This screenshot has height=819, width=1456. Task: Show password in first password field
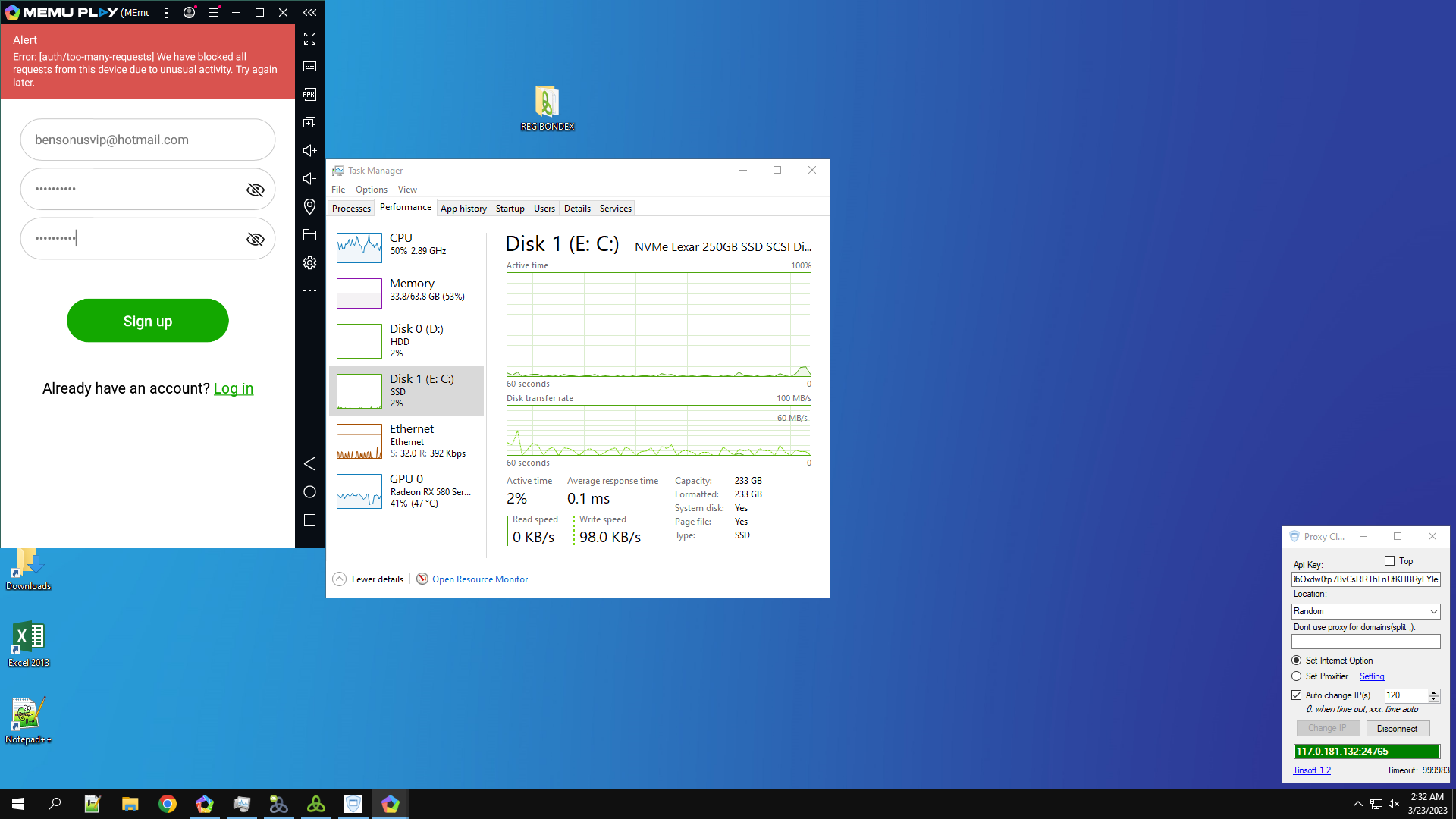point(256,190)
